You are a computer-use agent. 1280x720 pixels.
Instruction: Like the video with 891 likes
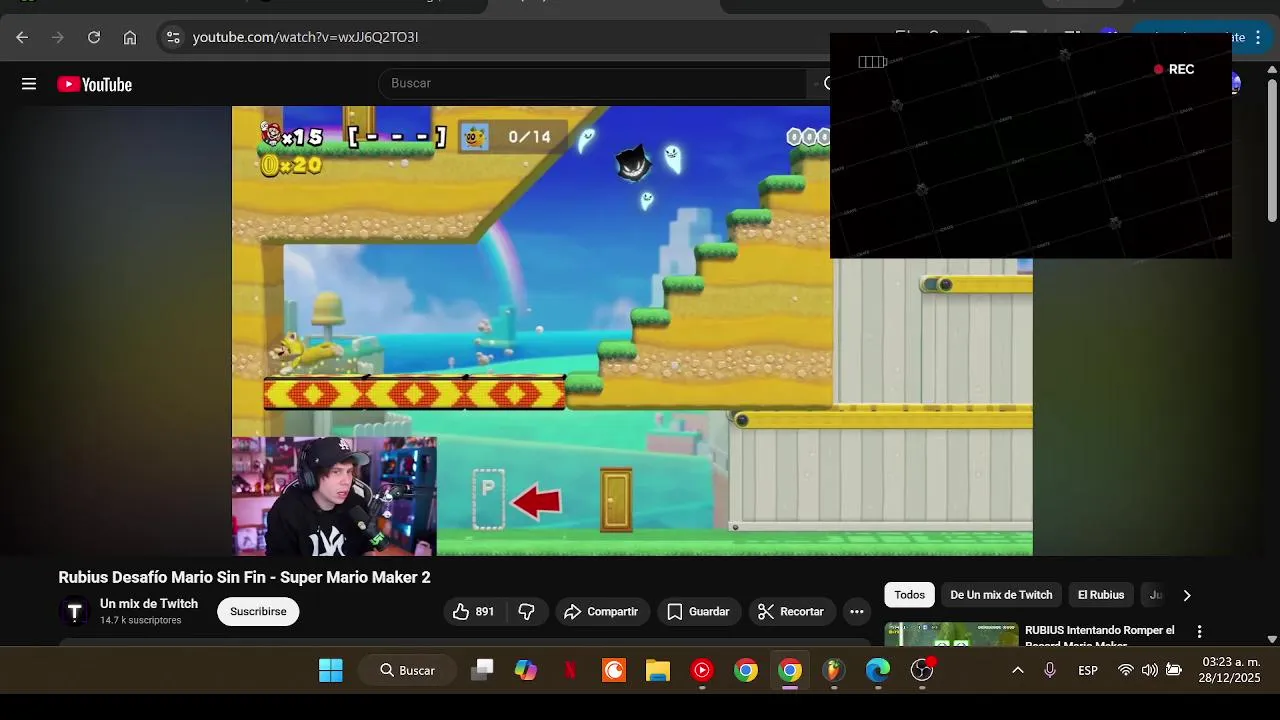[474, 611]
